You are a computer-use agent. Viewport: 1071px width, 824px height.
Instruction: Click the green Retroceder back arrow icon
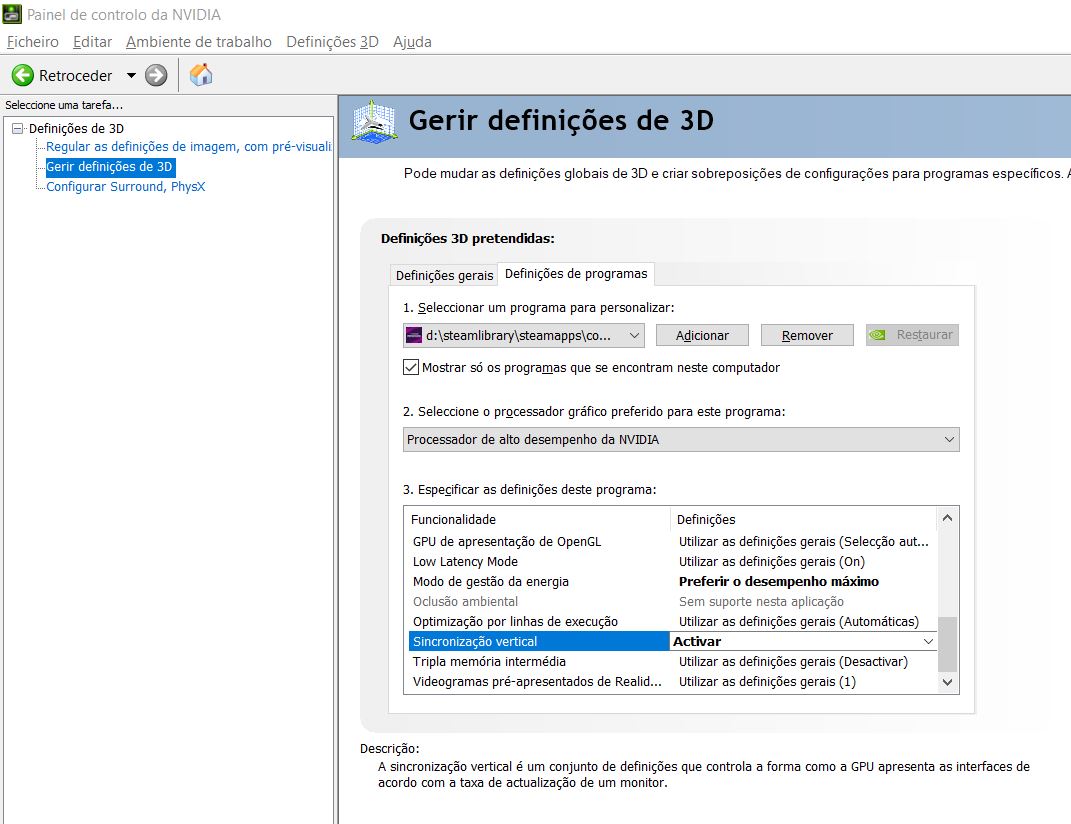coord(22,75)
